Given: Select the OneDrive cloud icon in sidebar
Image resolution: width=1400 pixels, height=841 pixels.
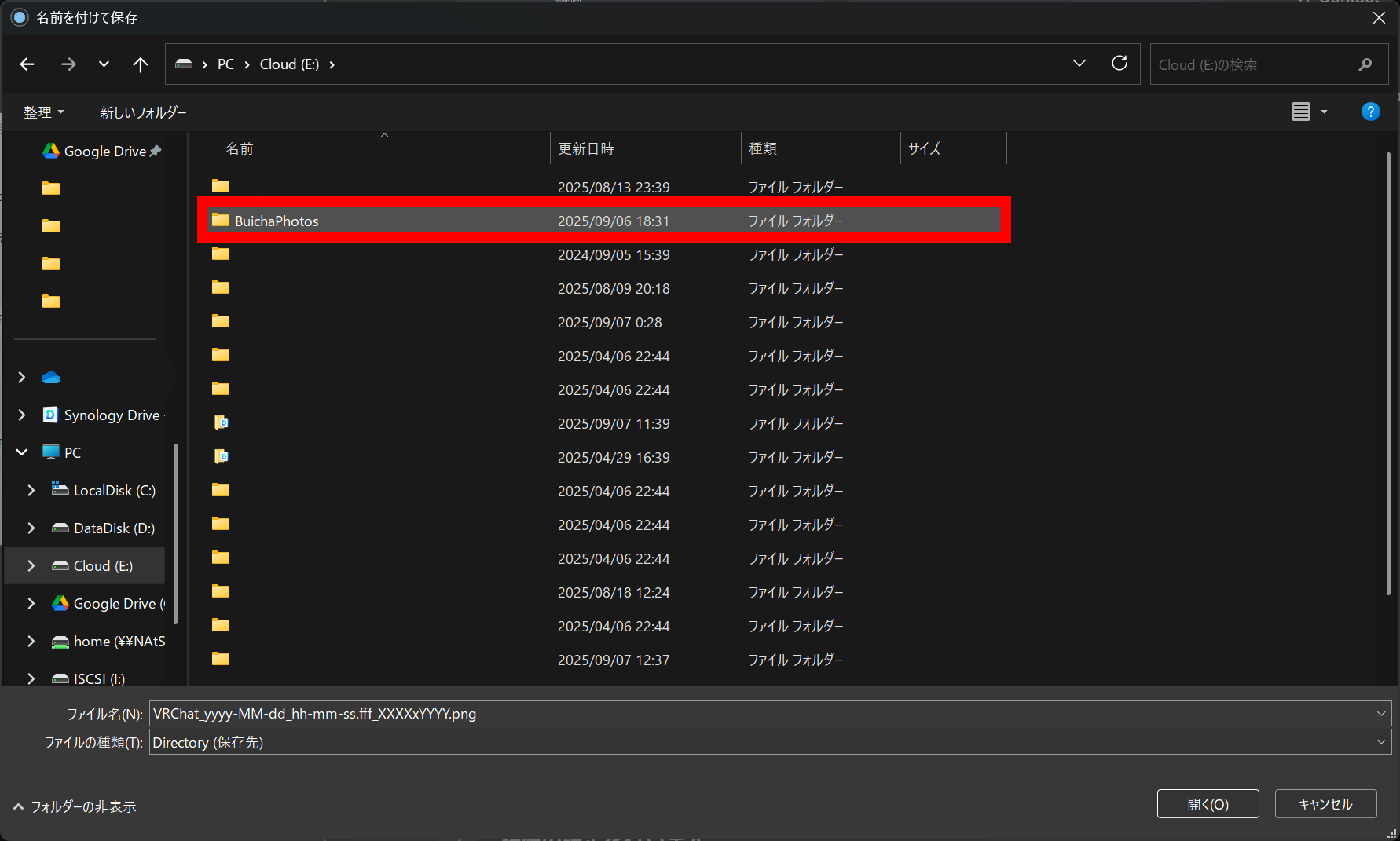Looking at the screenshot, I should click(x=51, y=378).
